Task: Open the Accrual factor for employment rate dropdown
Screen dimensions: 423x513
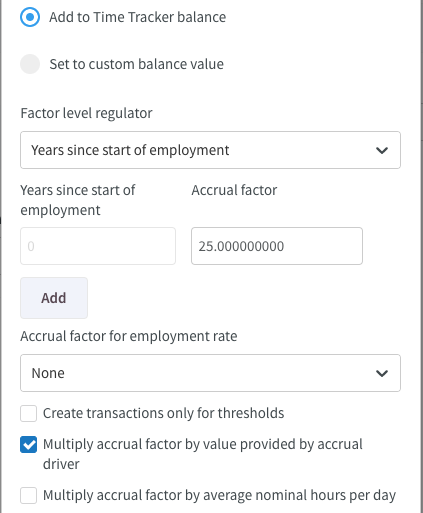Action: tap(210, 373)
